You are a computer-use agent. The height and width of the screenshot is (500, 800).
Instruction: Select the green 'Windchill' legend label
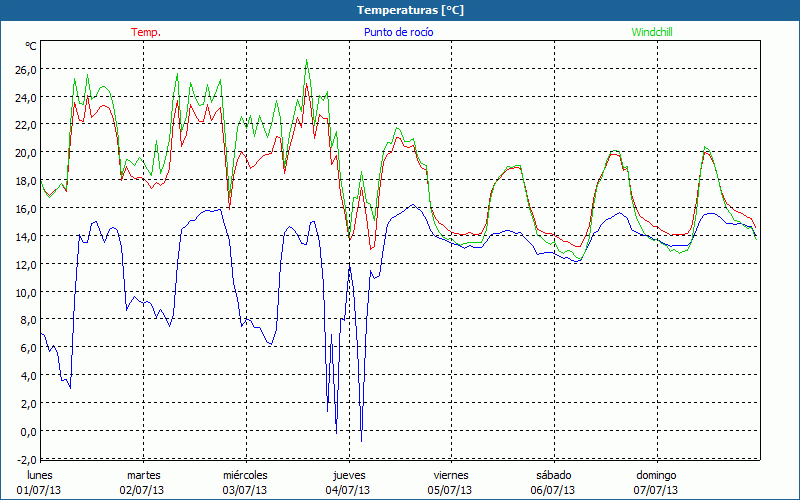pos(653,32)
